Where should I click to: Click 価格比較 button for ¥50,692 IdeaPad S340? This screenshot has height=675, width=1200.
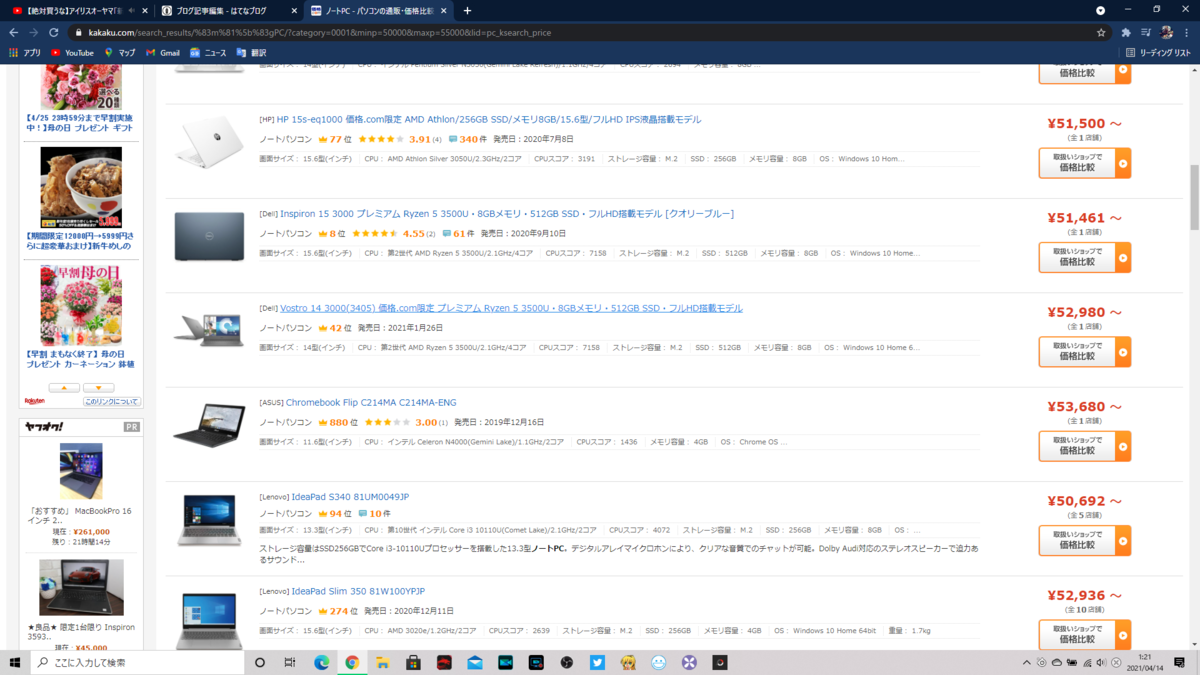point(1084,541)
